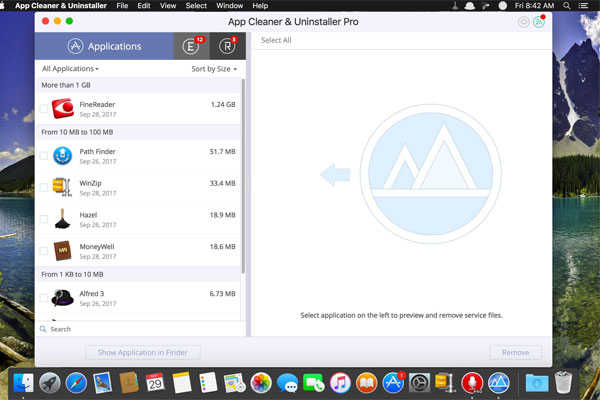Open the Trash in the dock
The width and height of the screenshot is (600, 400).
coord(564,382)
